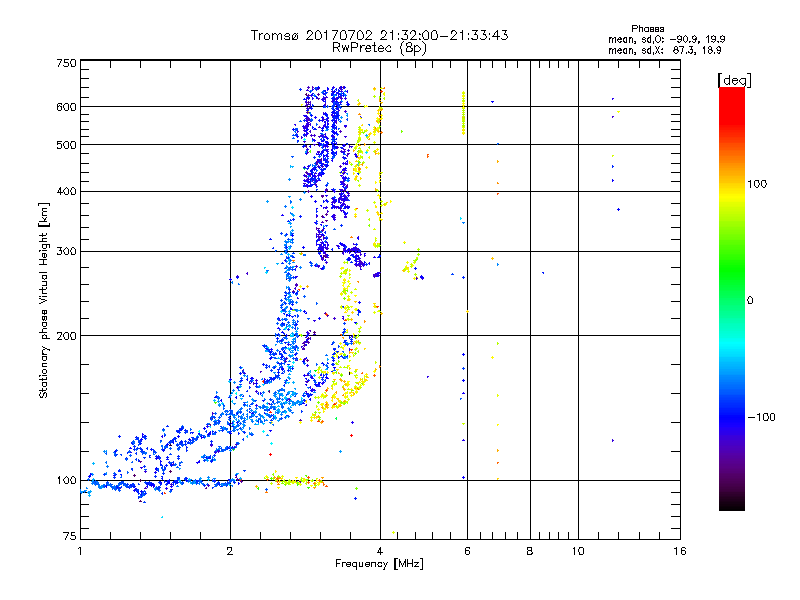
Task: Click the x-axis tick label '4'
Action: click(x=380, y=551)
